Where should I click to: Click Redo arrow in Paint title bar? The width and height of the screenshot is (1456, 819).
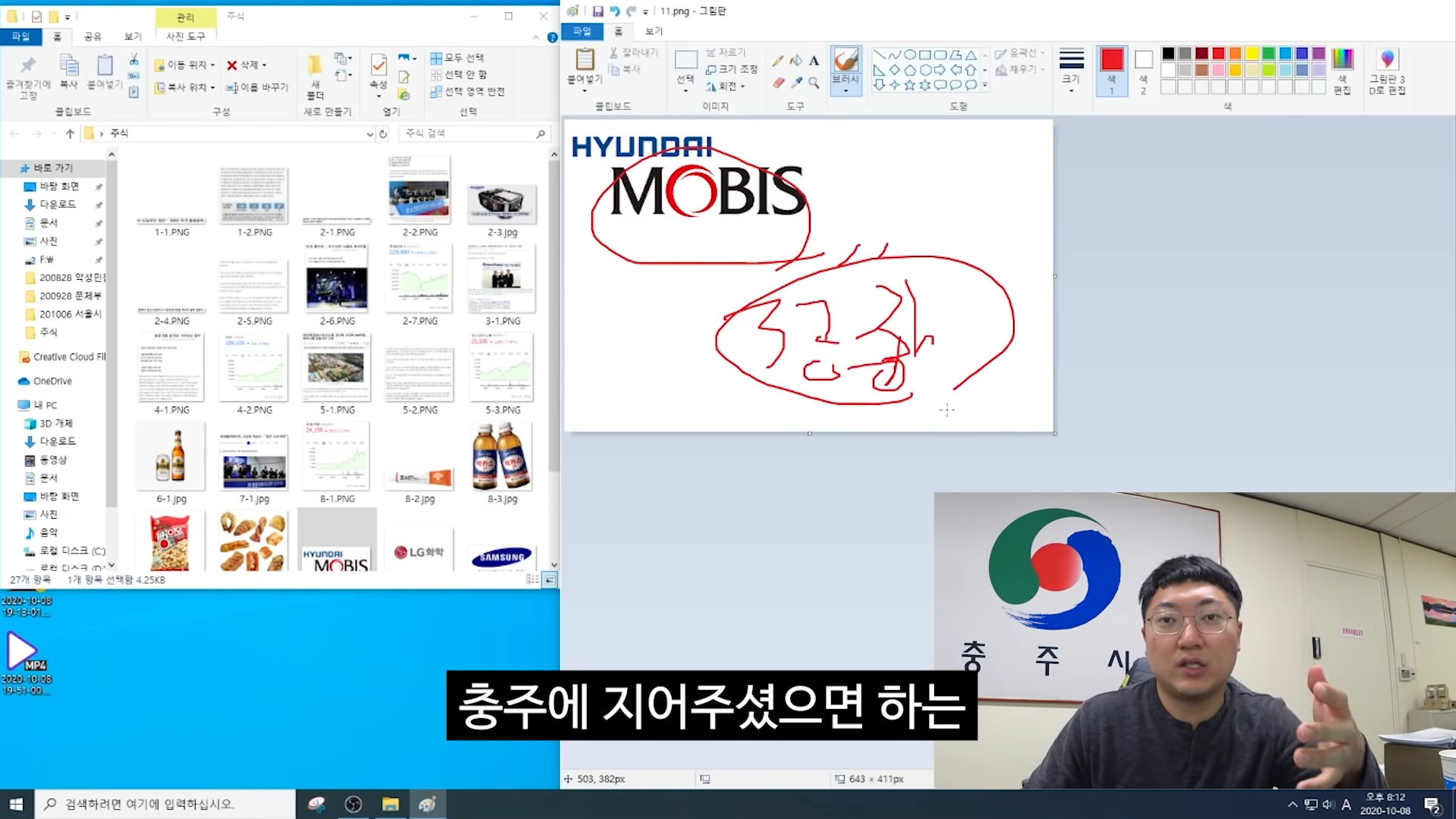tap(630, 11)
